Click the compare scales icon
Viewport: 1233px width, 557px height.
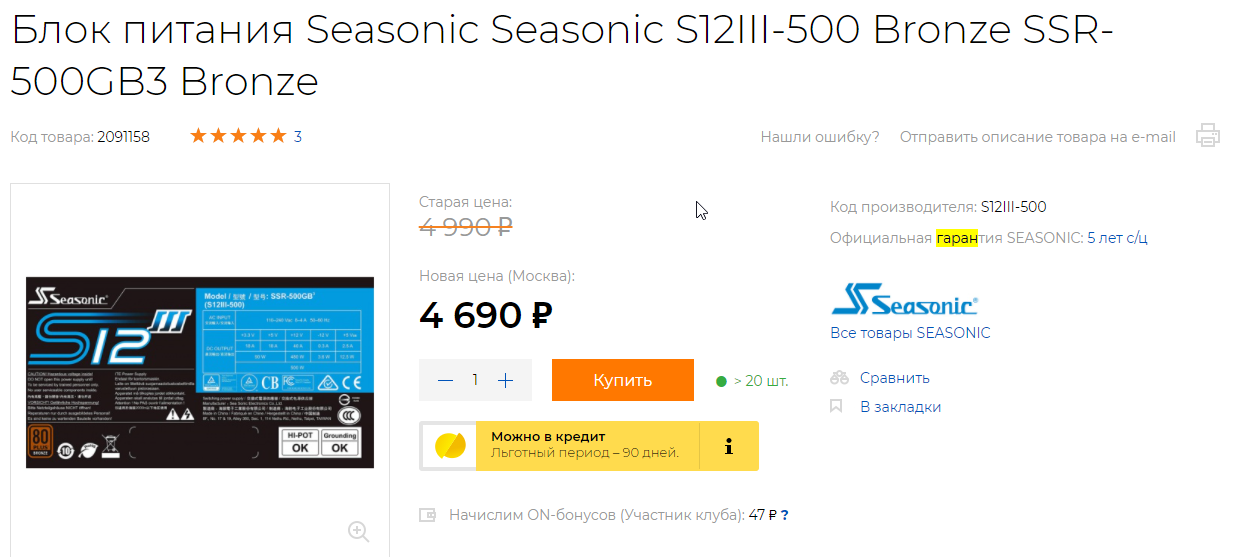[x=839, y=378]
